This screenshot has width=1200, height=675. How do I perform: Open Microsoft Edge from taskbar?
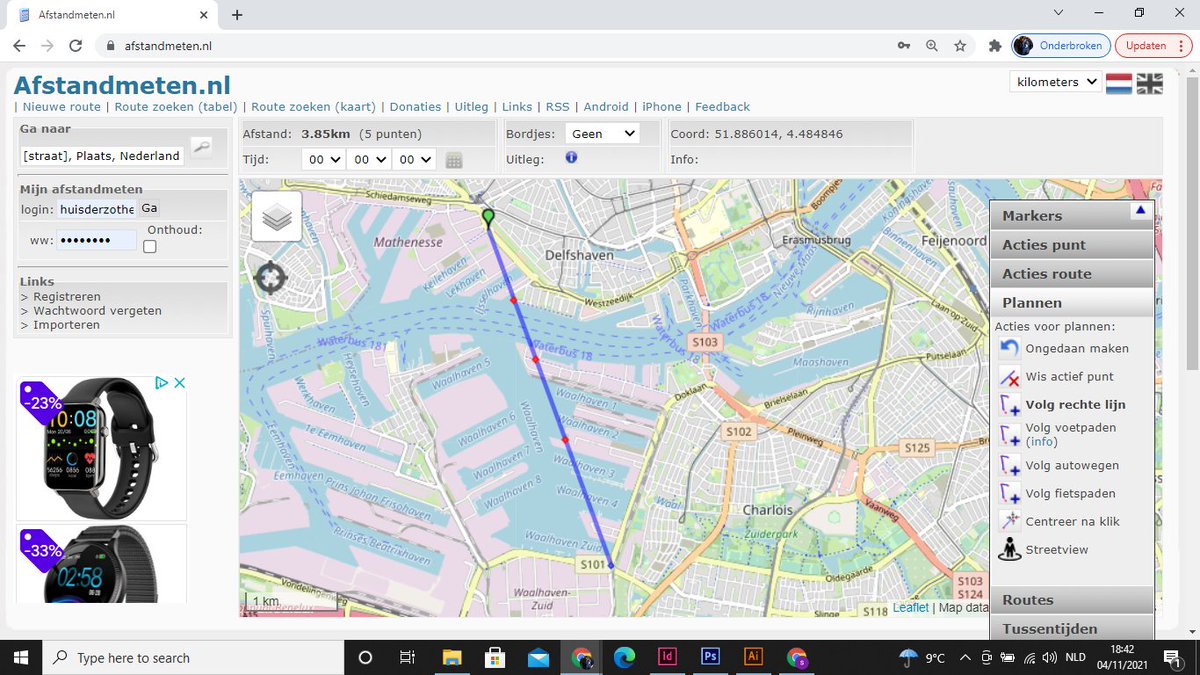click(624, 657)
